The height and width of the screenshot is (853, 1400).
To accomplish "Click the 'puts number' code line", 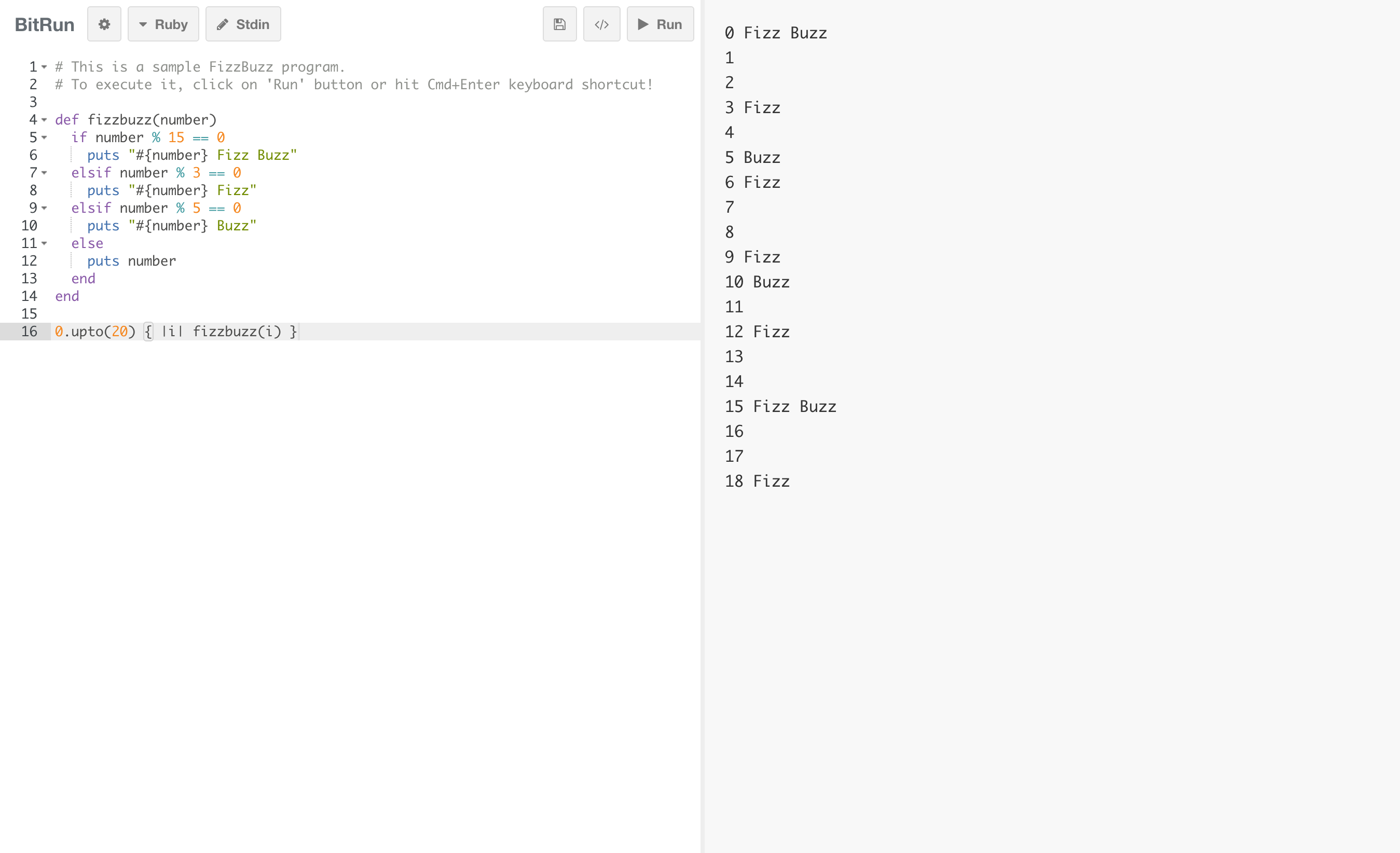I will click(131, 261).
